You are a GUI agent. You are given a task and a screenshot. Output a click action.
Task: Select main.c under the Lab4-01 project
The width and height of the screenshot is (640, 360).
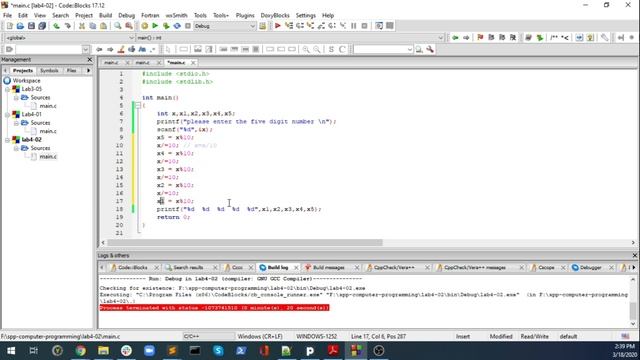pyautogui.click(x=48, y=131)
